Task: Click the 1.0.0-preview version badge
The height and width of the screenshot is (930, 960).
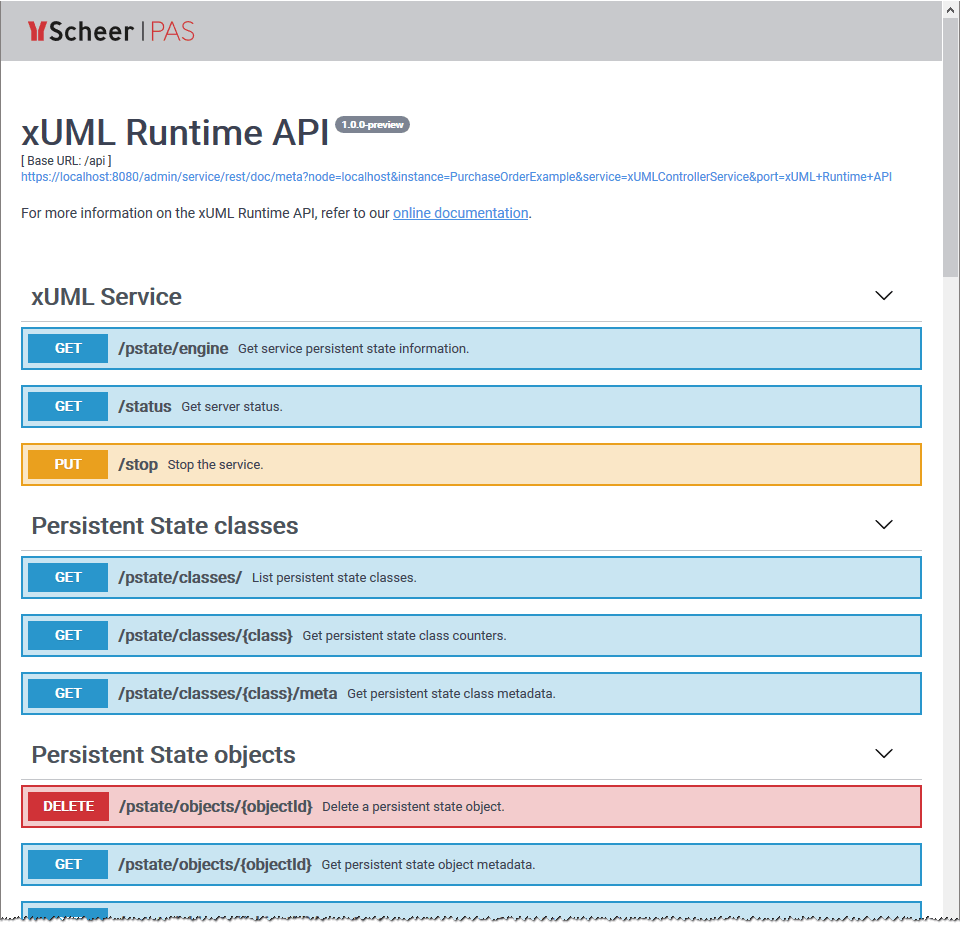Action: pos(371,124)
